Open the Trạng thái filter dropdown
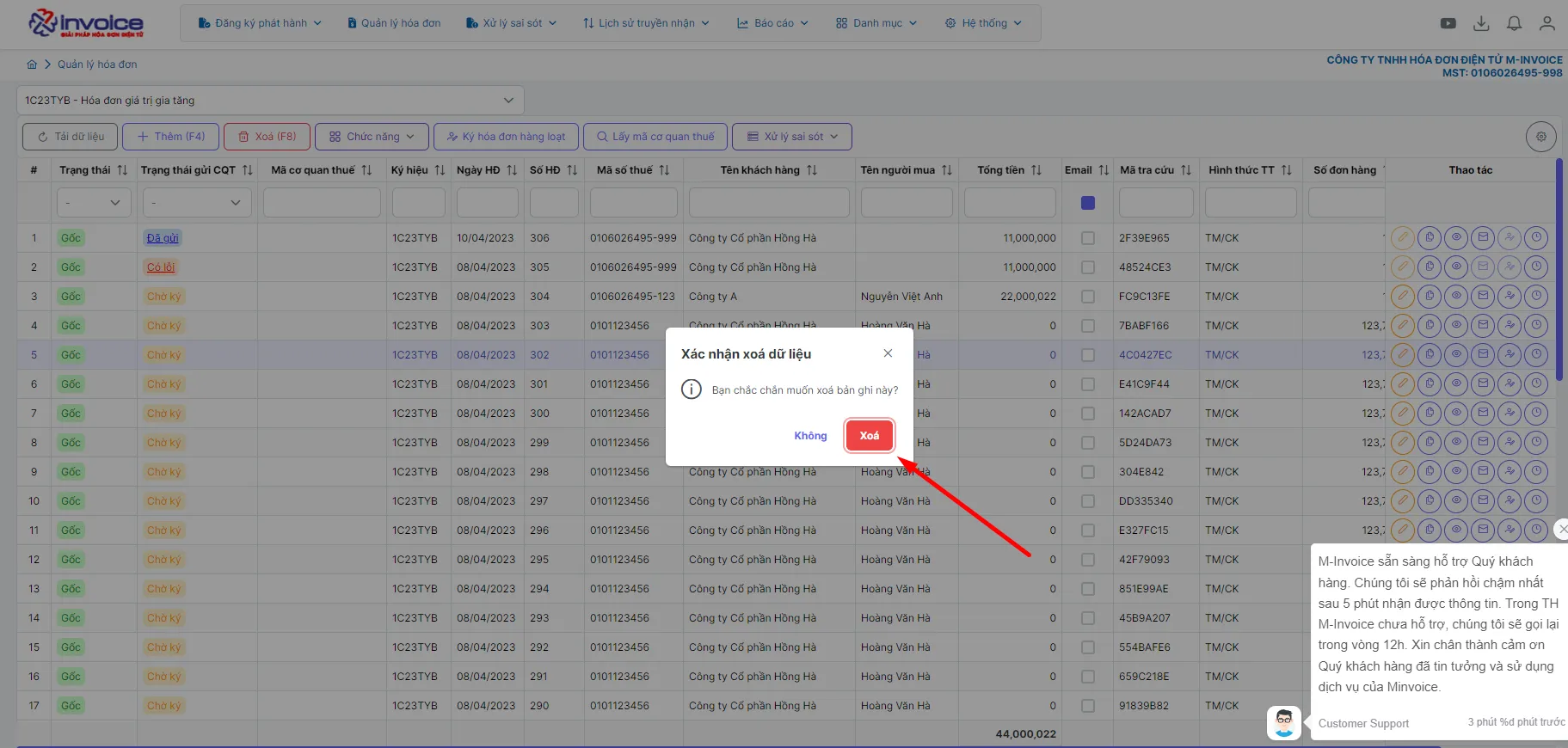 point(94,203)
